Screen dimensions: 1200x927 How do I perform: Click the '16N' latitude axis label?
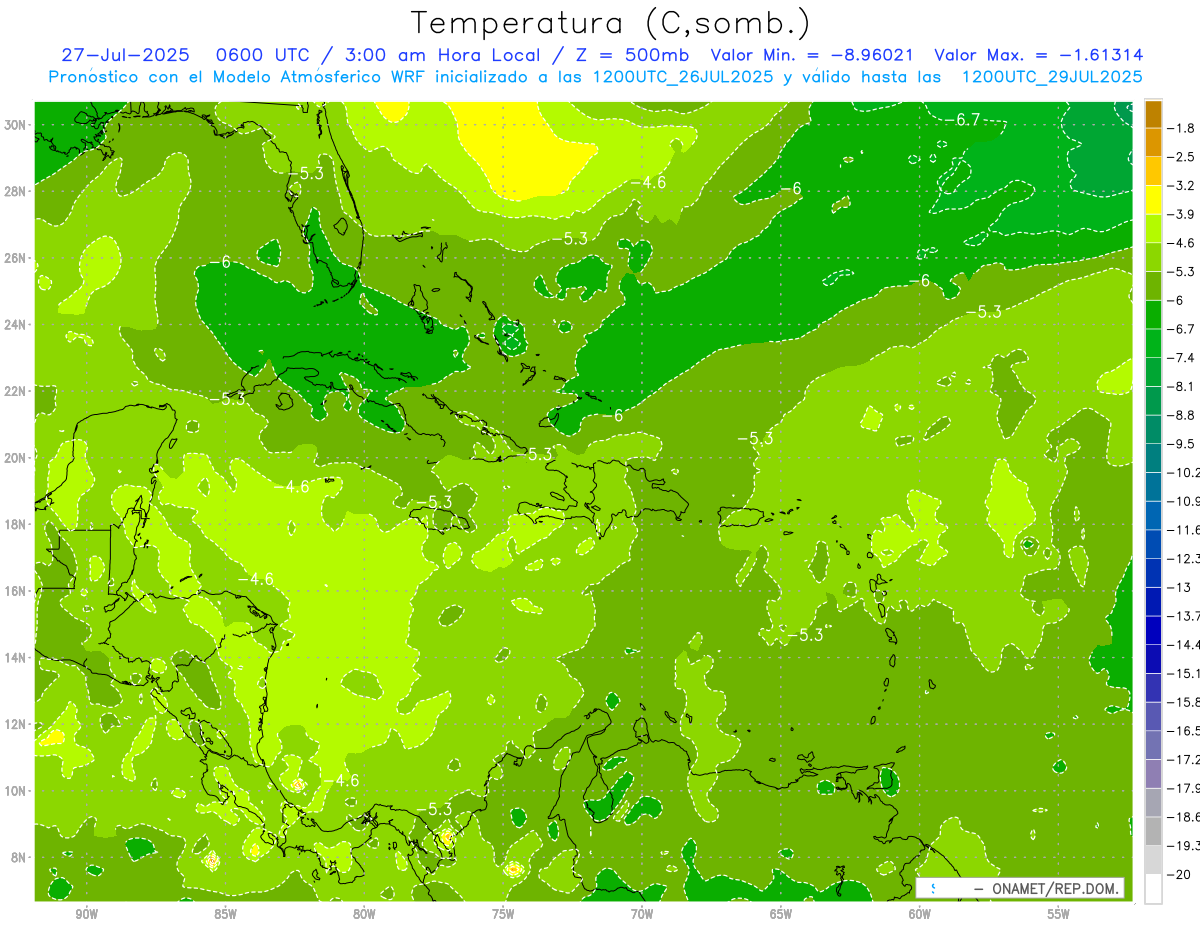pyautogui.click(x=15, y=591)
